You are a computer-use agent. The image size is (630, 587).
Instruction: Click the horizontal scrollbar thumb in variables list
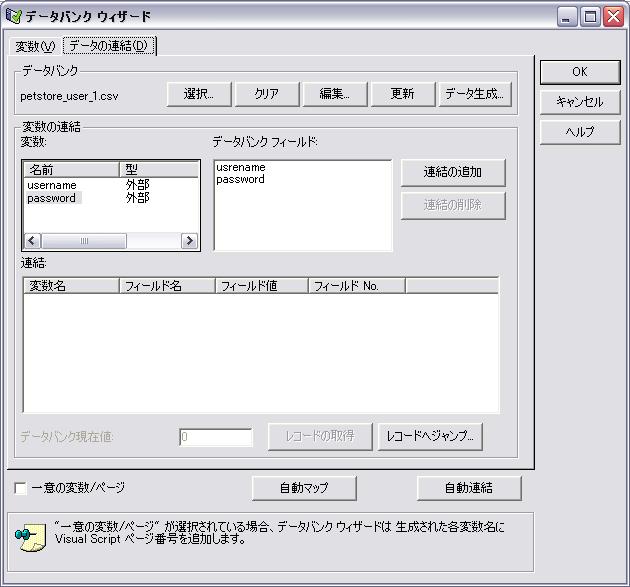tap(84, 241)
